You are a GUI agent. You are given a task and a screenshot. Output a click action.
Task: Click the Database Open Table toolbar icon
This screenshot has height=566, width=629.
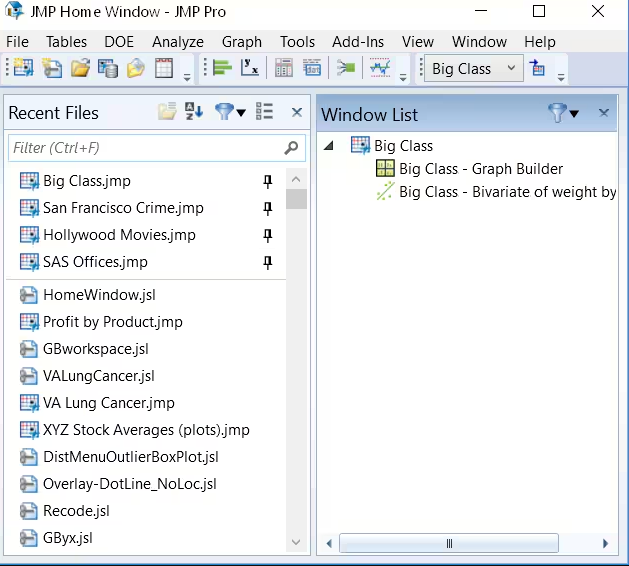pos(108,68)
